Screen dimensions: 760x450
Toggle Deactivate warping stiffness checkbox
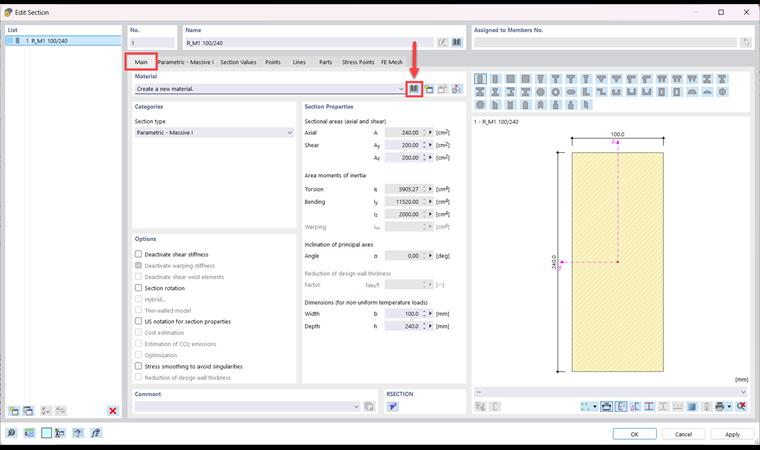139,265
